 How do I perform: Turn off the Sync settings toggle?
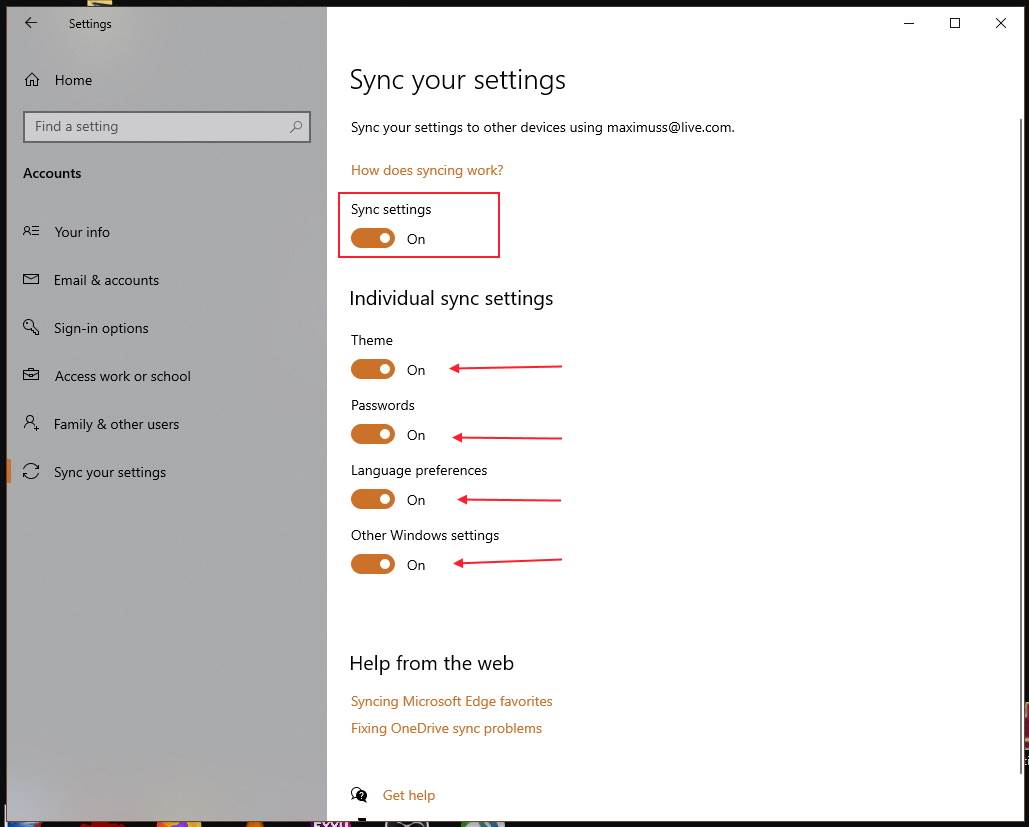pos(373,238)
